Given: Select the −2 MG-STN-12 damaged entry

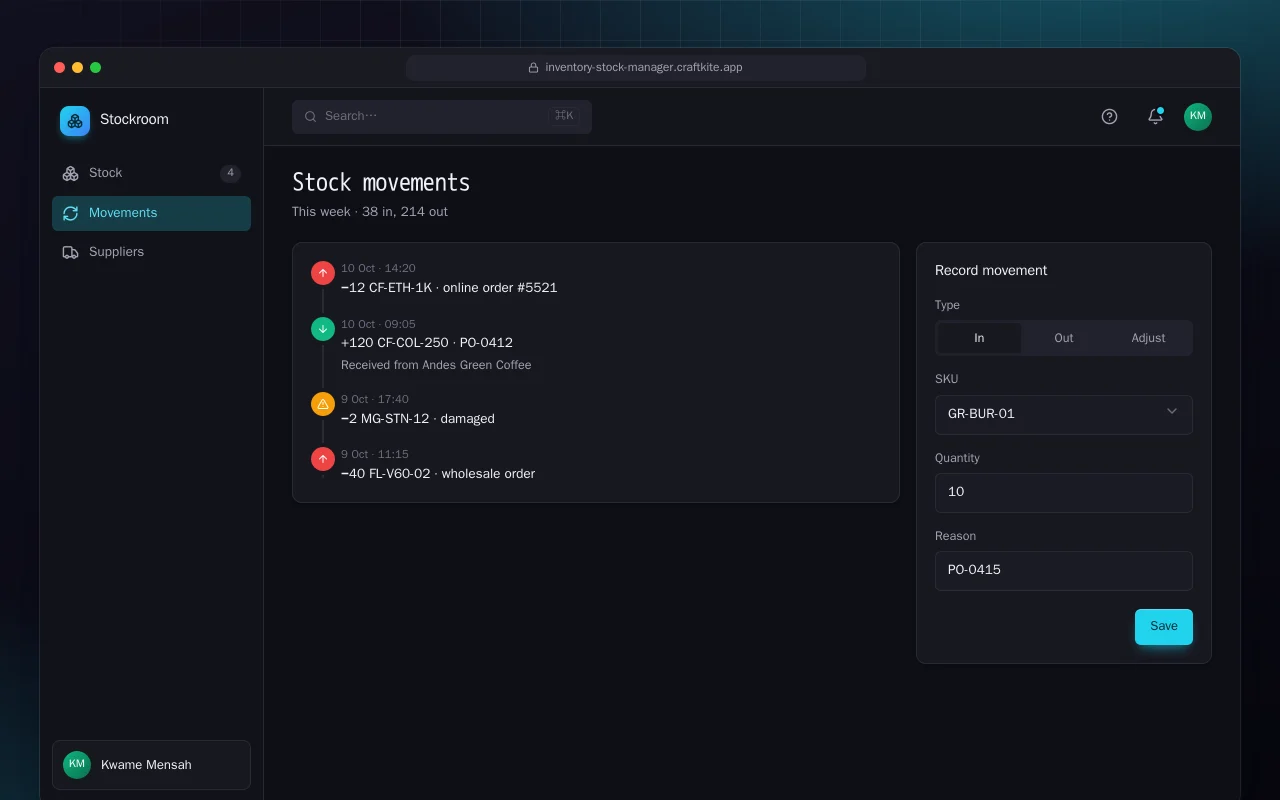Looking at the screenshot, I should point(418,419).
